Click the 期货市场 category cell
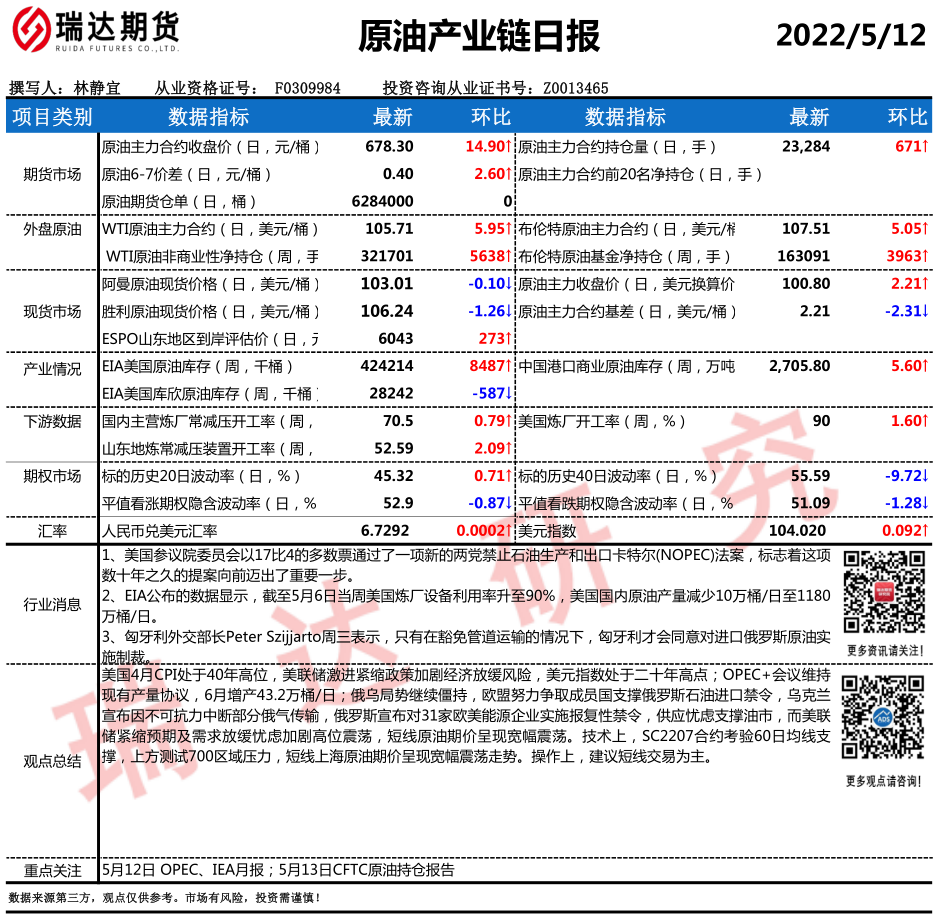 (x=52, y=174)
